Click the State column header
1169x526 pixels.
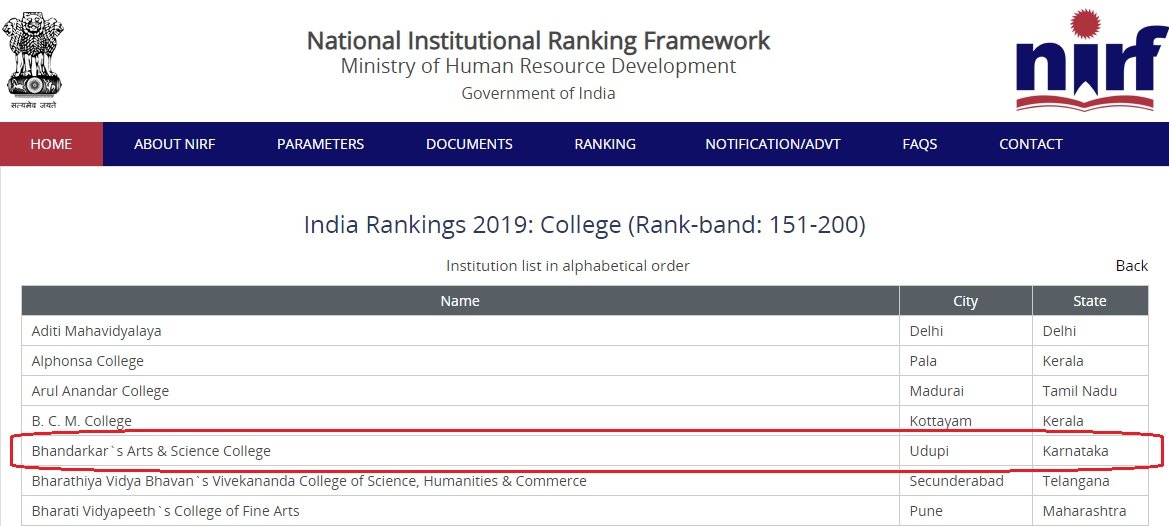1090,301
